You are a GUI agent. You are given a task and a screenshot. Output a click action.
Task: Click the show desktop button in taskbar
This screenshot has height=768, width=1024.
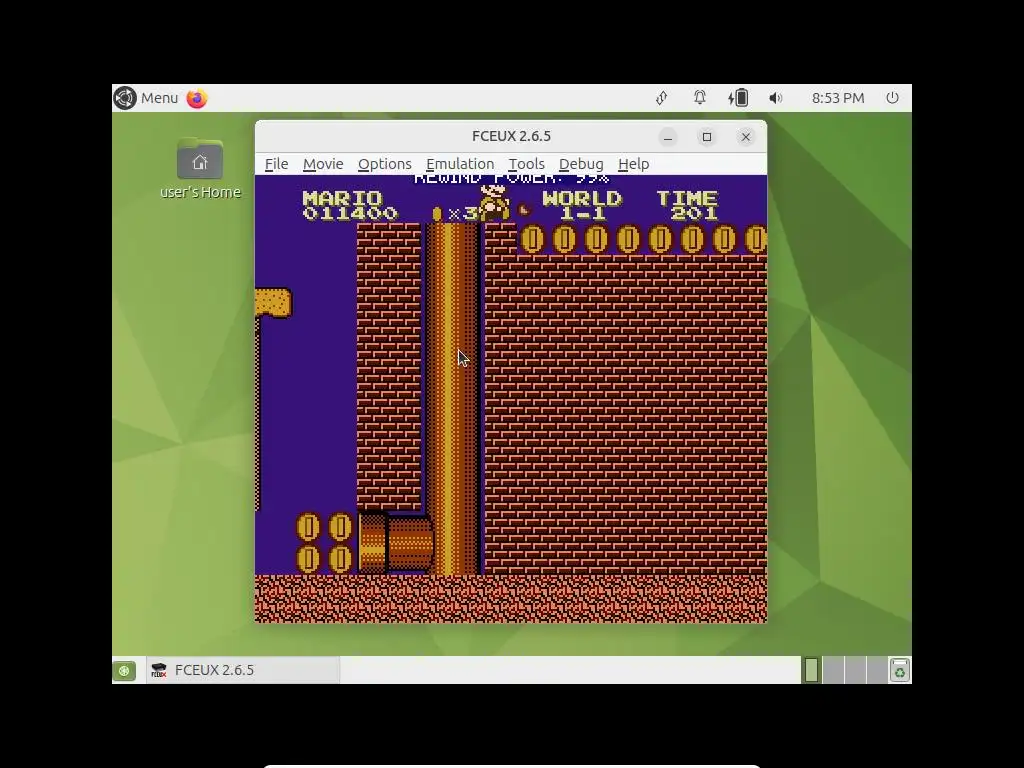(x=124, y=670)
